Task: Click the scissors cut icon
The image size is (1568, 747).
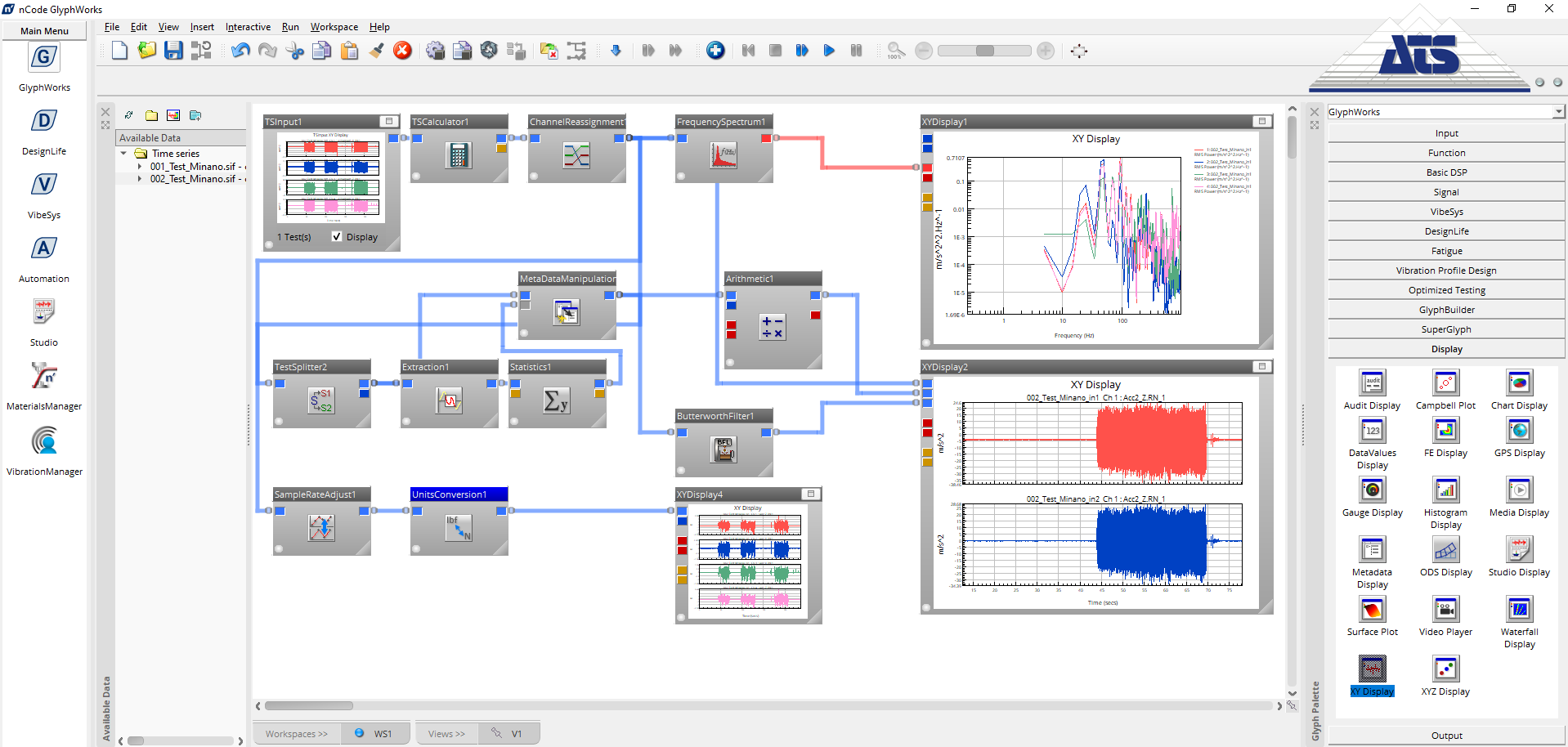Action: [x=295, y=51]
